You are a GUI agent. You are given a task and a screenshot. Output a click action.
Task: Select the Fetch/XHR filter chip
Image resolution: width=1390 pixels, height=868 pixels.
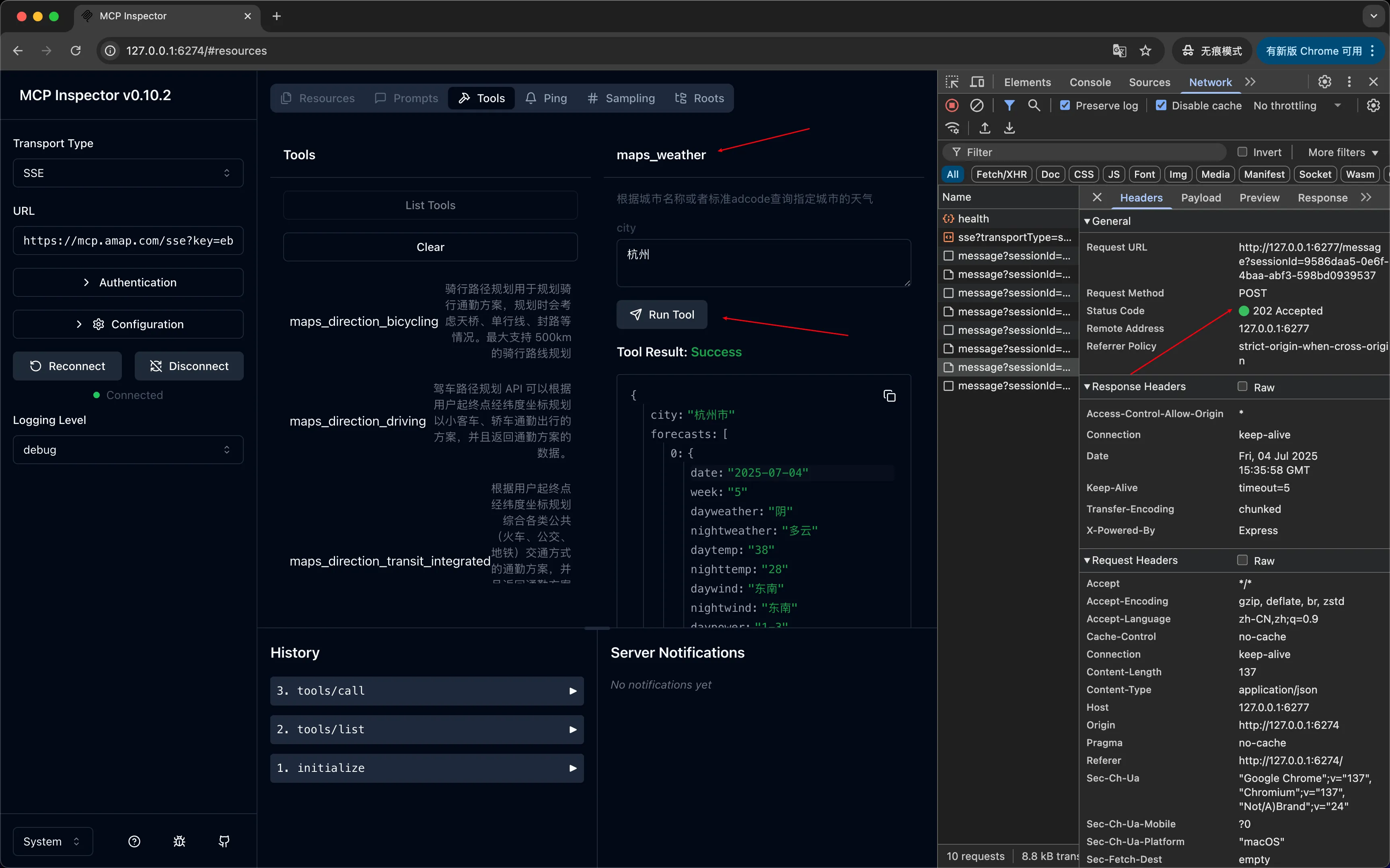tap(1001, 175)
